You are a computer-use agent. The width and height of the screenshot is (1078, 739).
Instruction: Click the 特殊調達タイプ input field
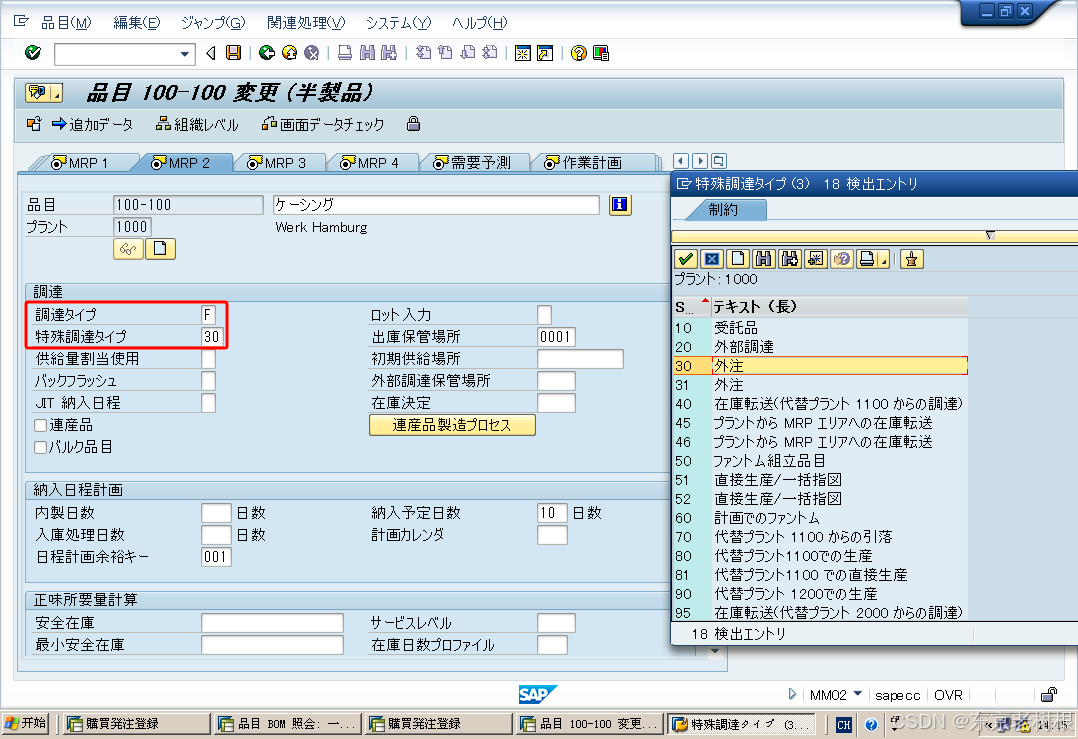coord(212,337)
